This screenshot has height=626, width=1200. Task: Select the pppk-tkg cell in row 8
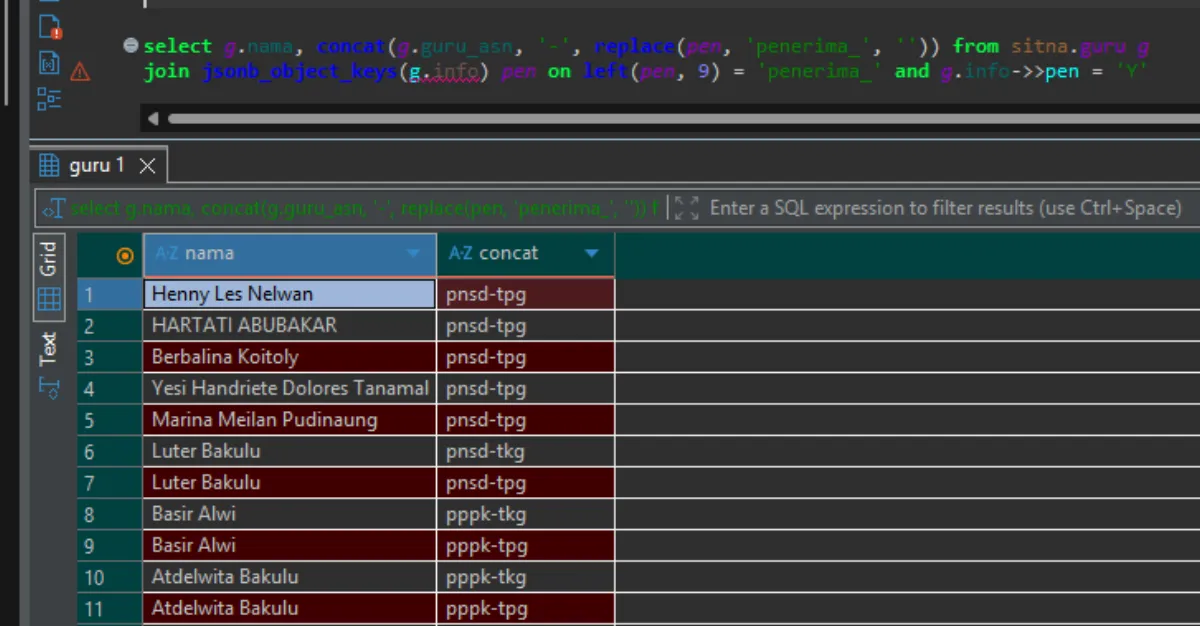tap(526, 514)
